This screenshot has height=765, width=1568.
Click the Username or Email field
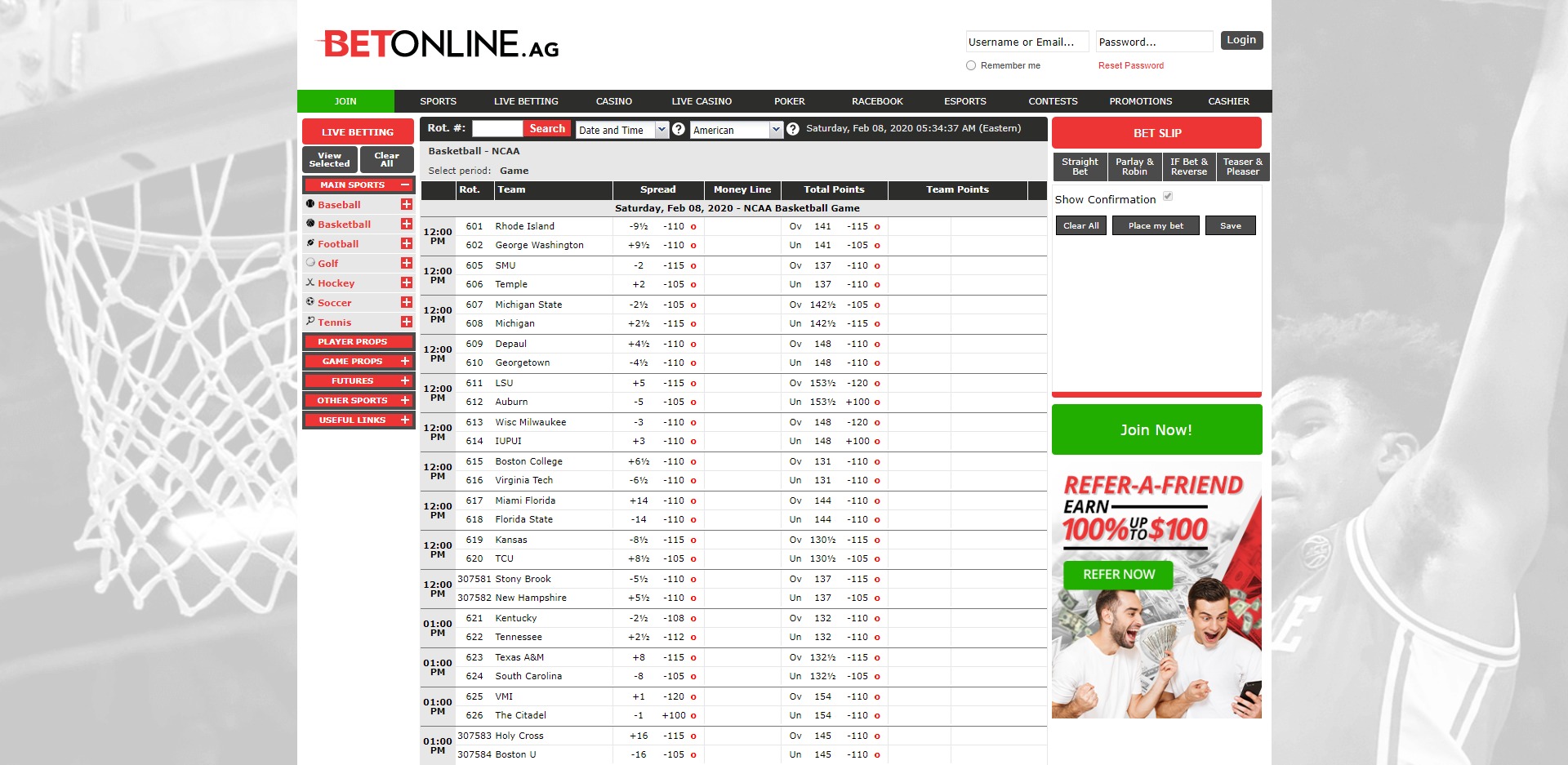tap(1027, 42)
